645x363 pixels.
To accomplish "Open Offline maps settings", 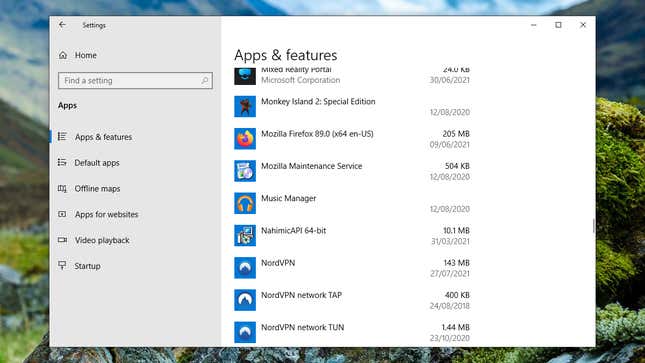I will tap(97, 188).
